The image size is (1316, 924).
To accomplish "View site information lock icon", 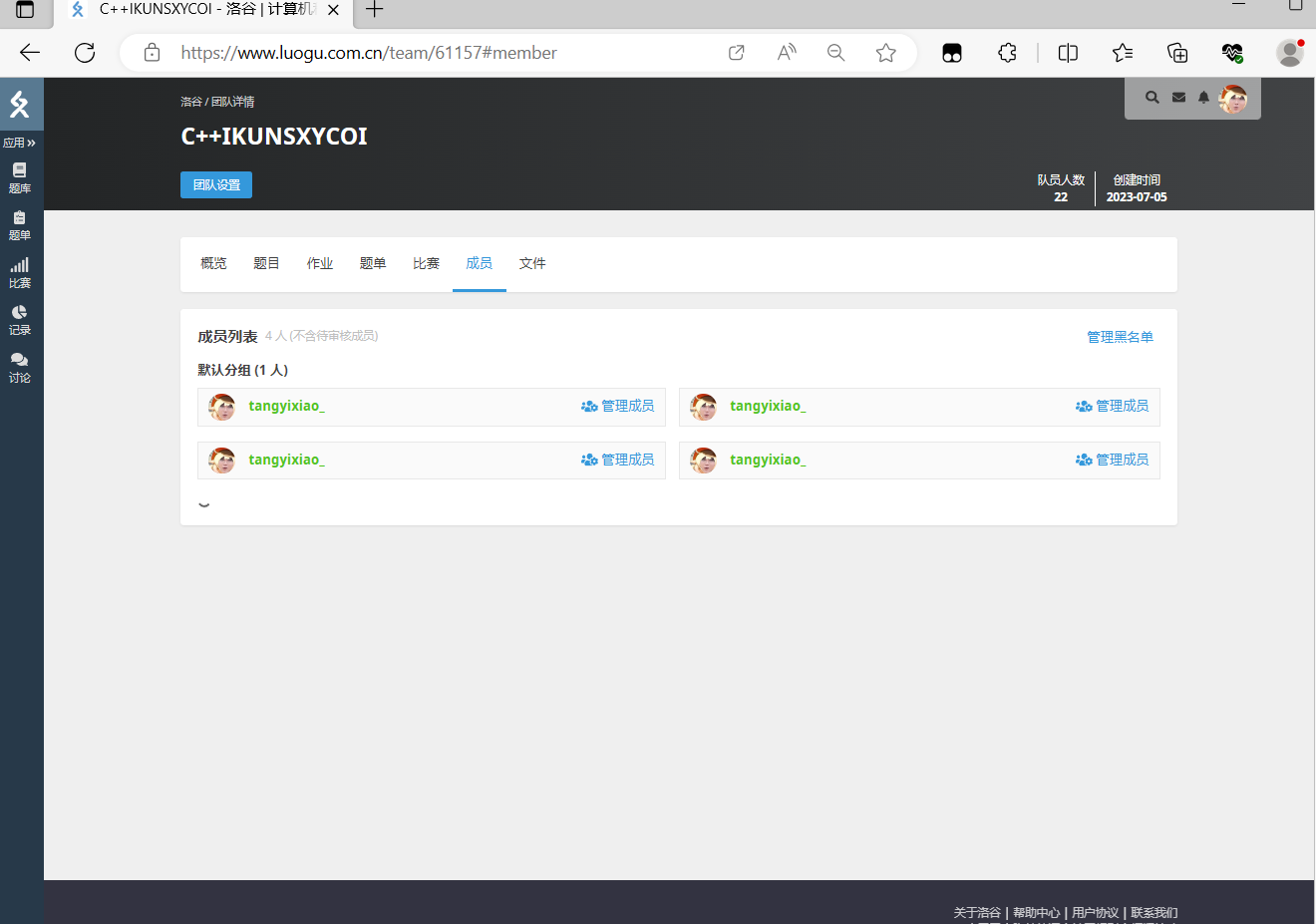I will (152, 53).
